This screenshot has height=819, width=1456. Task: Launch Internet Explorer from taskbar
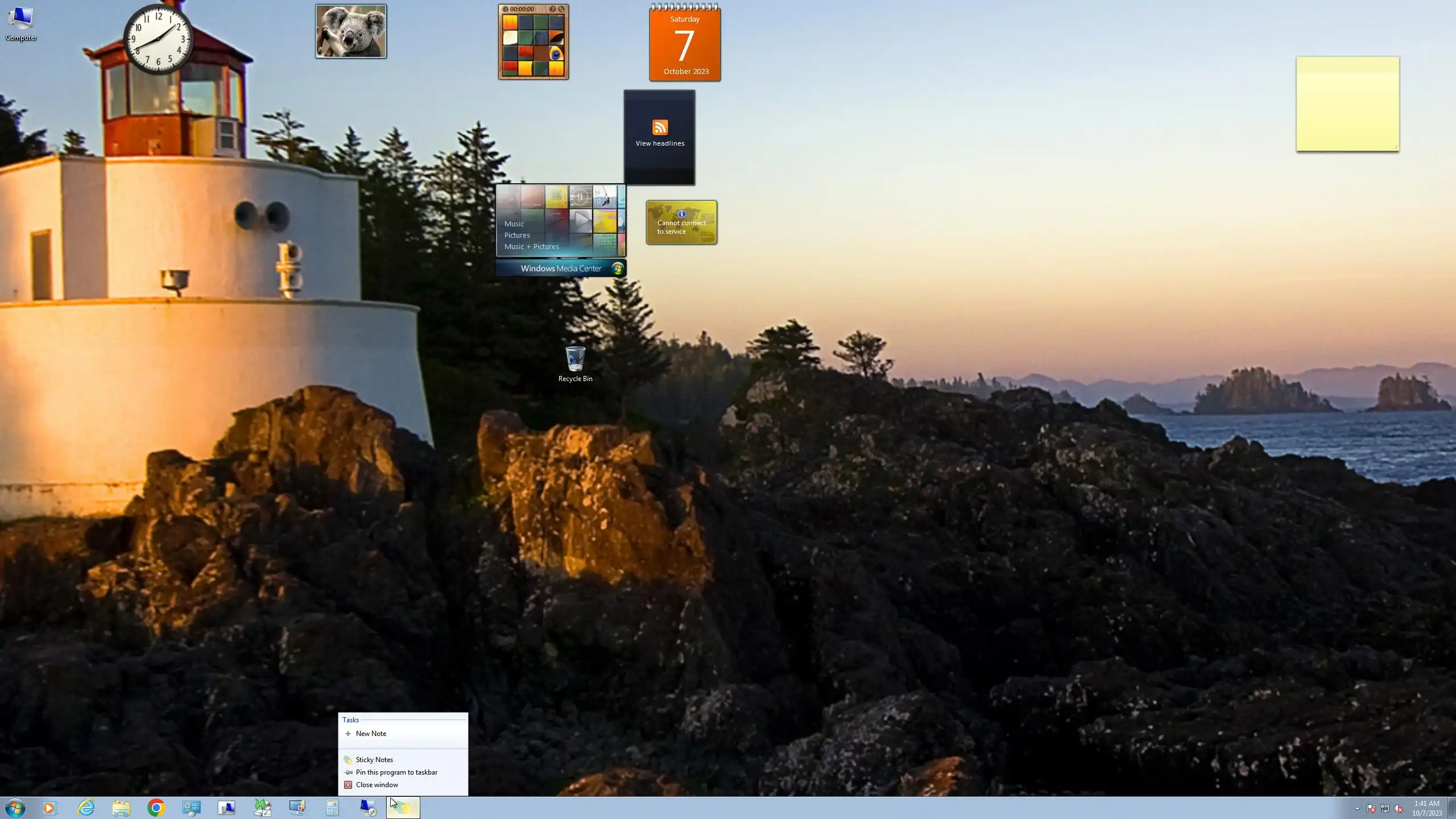[x=86, y=808]
